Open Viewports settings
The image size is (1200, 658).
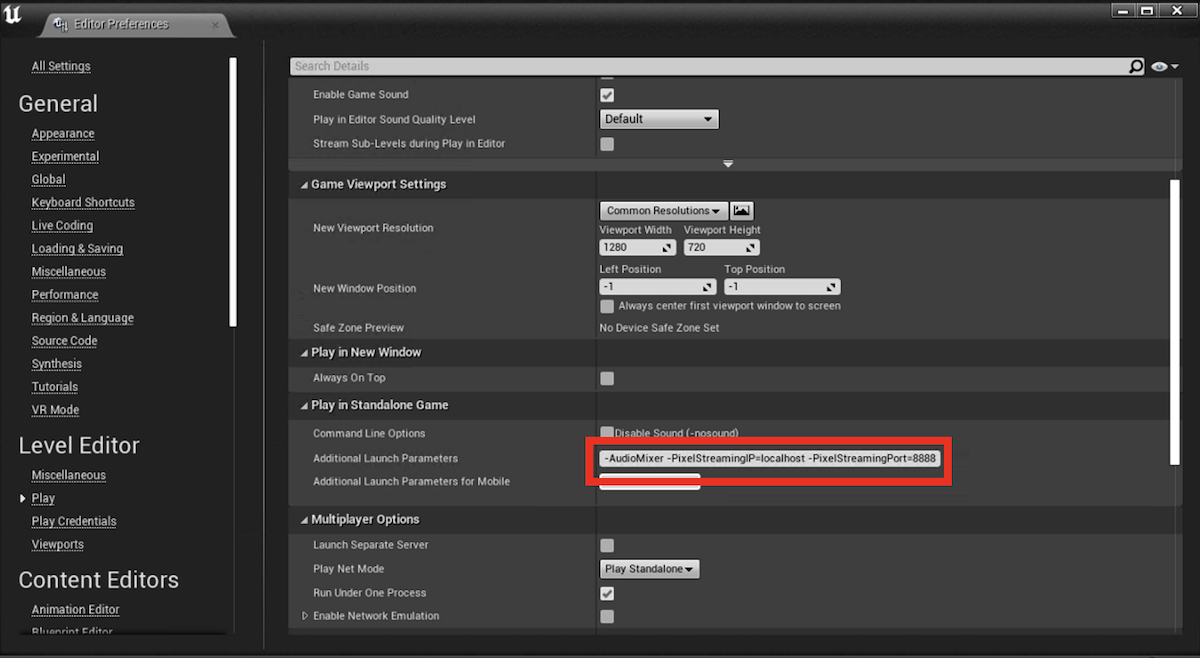pos(57,545)
